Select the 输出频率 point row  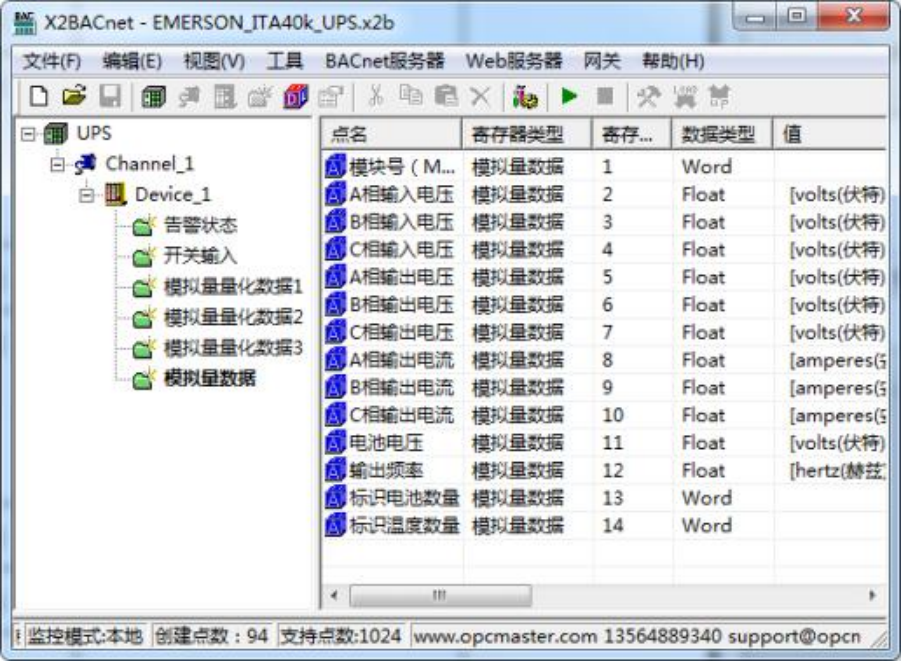click(x=604, y=470)
